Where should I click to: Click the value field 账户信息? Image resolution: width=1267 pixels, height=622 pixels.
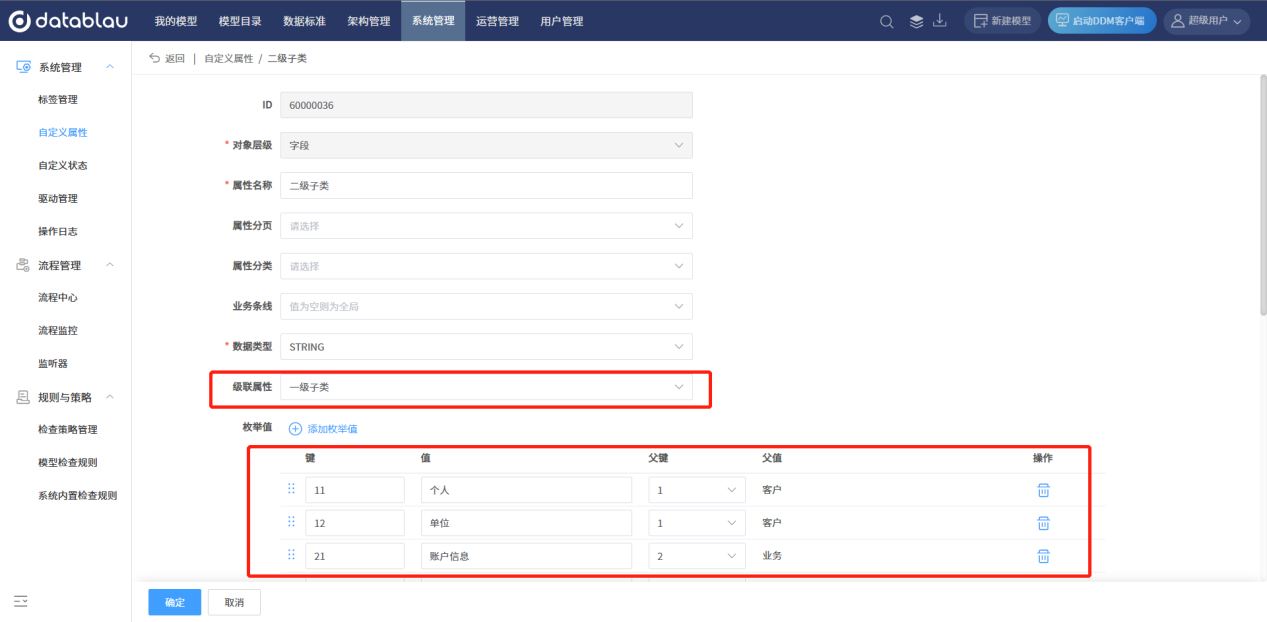527,556
